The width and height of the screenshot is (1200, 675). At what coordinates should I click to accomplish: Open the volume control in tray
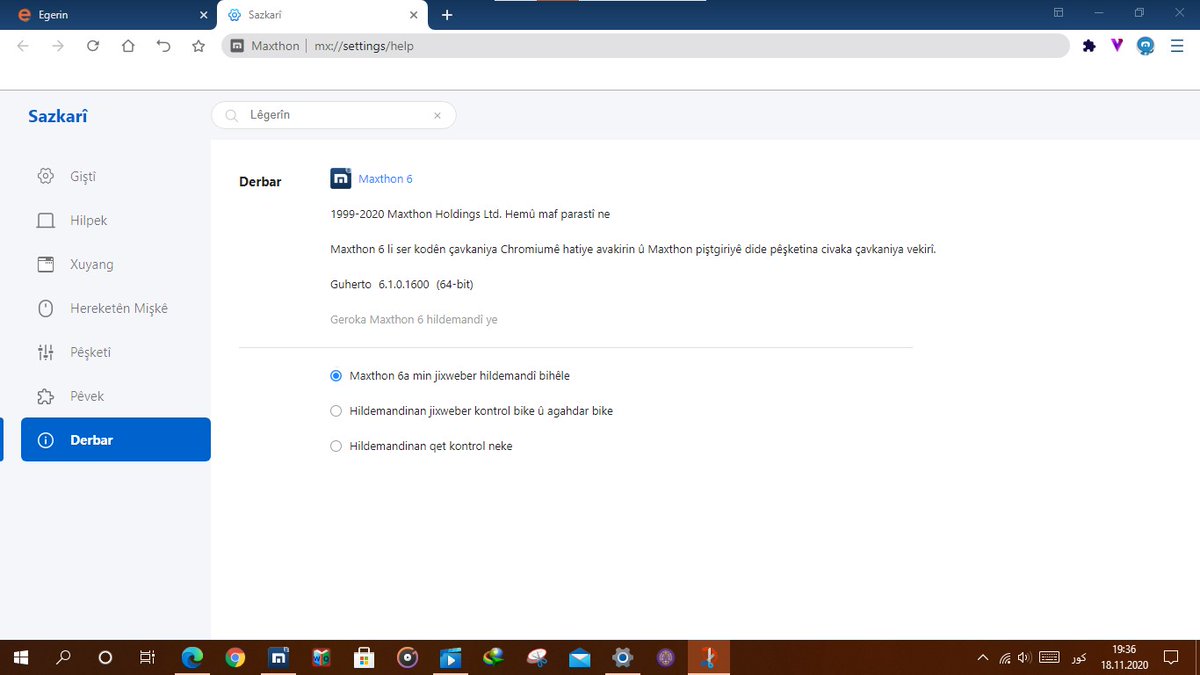(x=1024, y=657)
